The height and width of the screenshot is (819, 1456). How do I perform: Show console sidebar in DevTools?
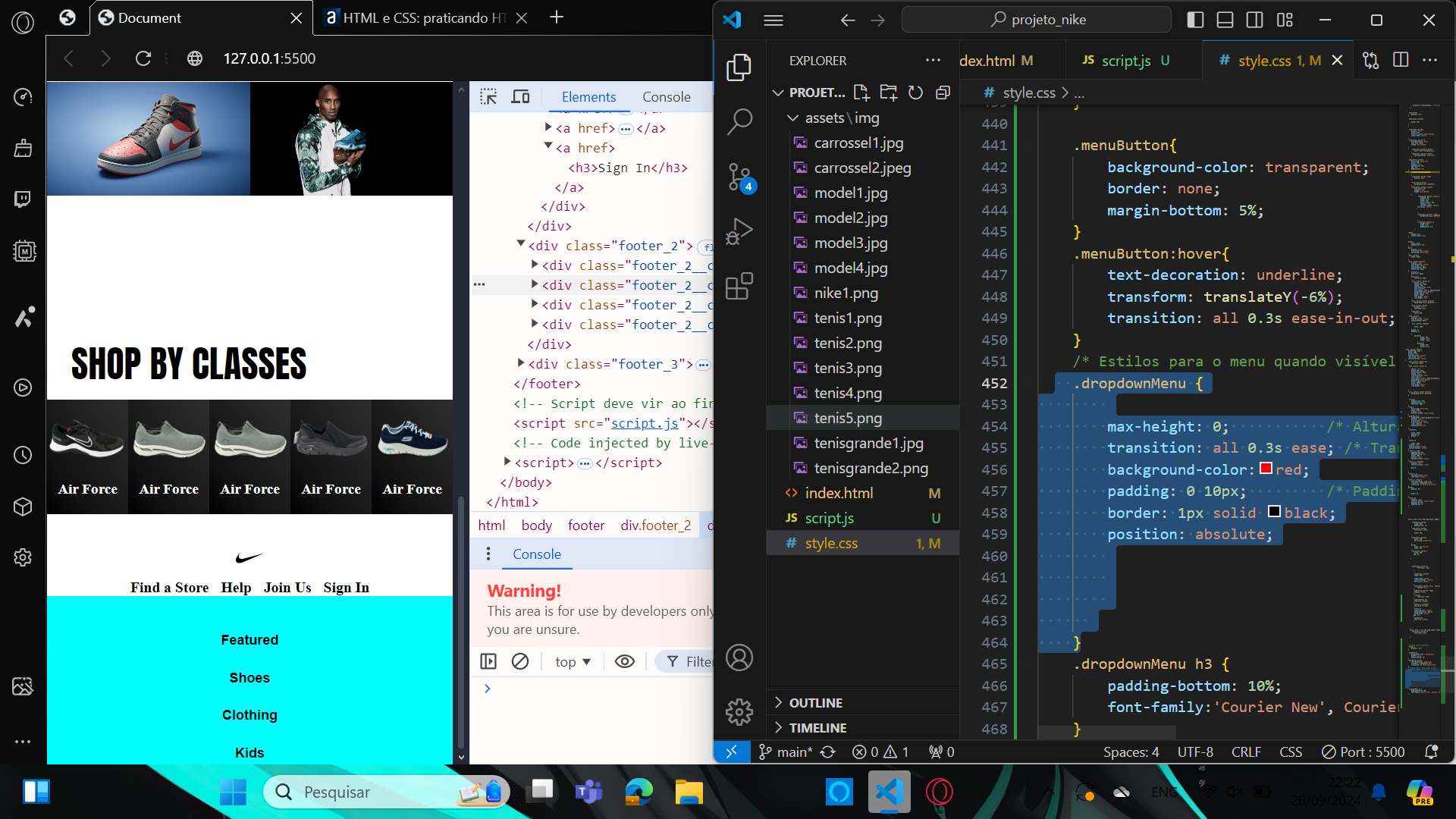pyautogui.click(x=488, y=661)
